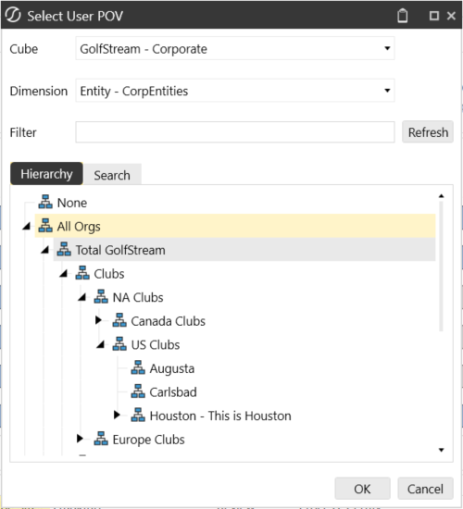Expand the Houston tree node
Image resolution: width=463 pixels, height=509 pixels.
tap(117, 415)
